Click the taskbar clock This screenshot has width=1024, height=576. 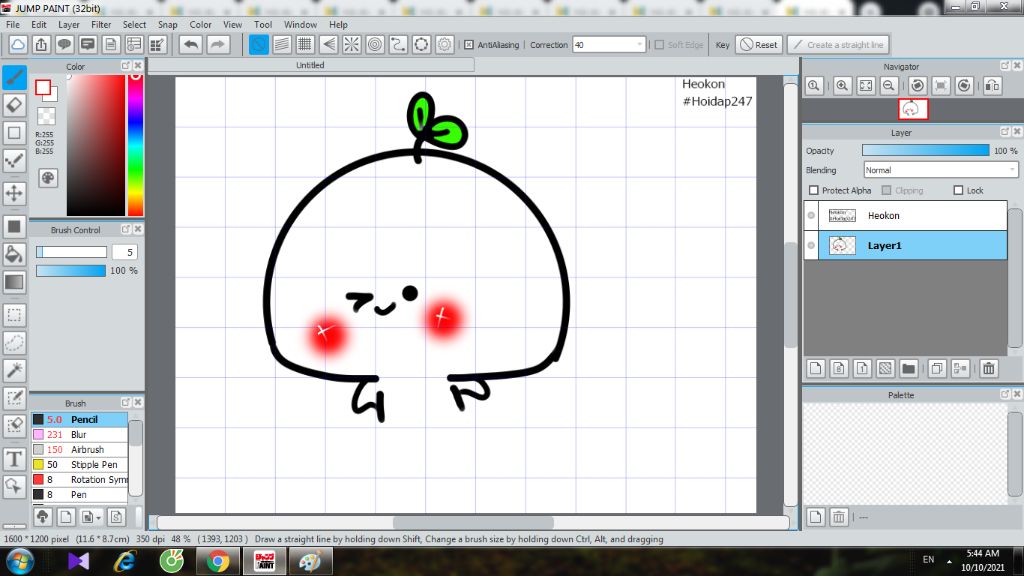[x=982, y=560]
